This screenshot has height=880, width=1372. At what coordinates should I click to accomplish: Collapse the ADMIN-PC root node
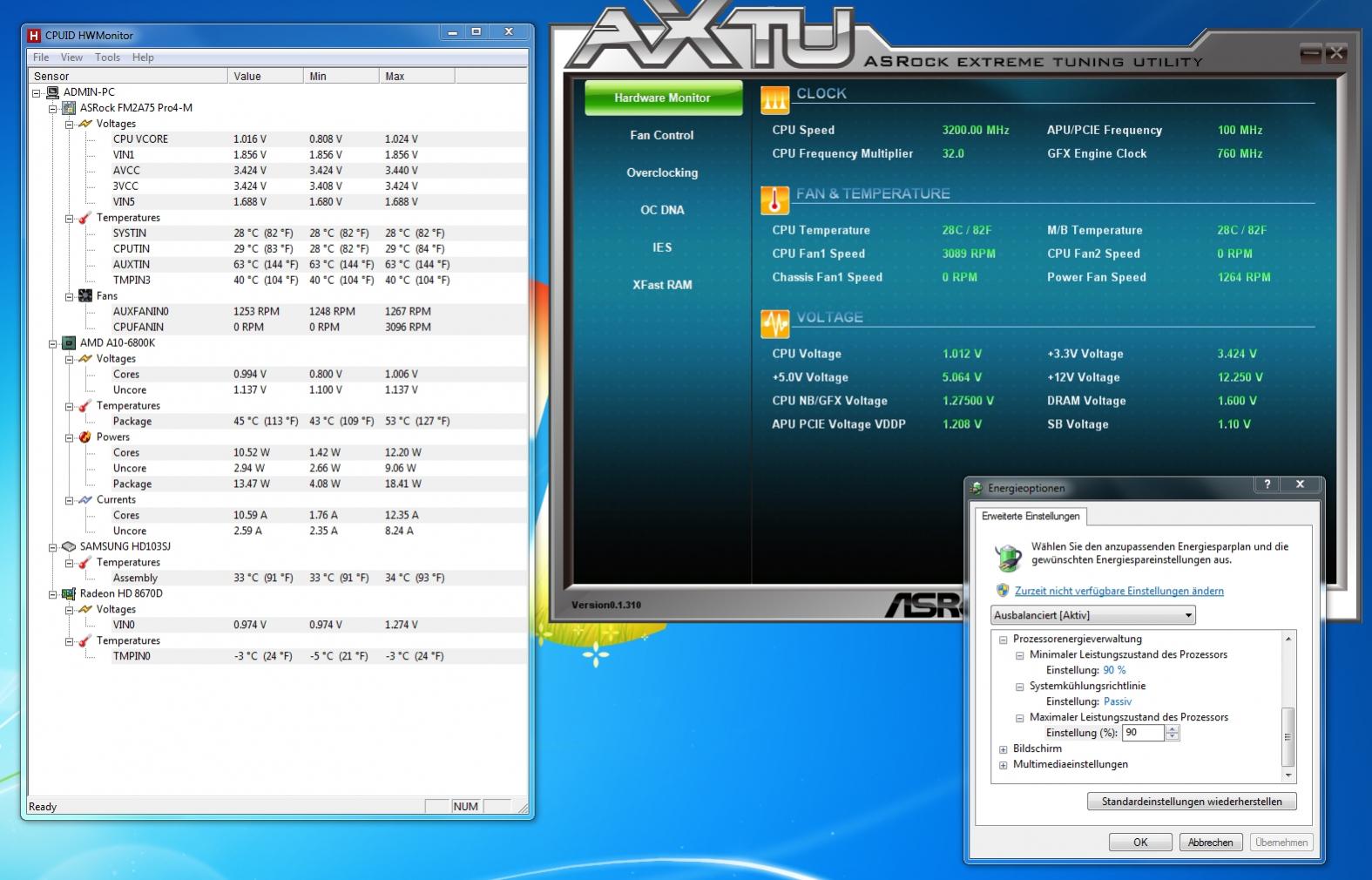pos(37,92)
